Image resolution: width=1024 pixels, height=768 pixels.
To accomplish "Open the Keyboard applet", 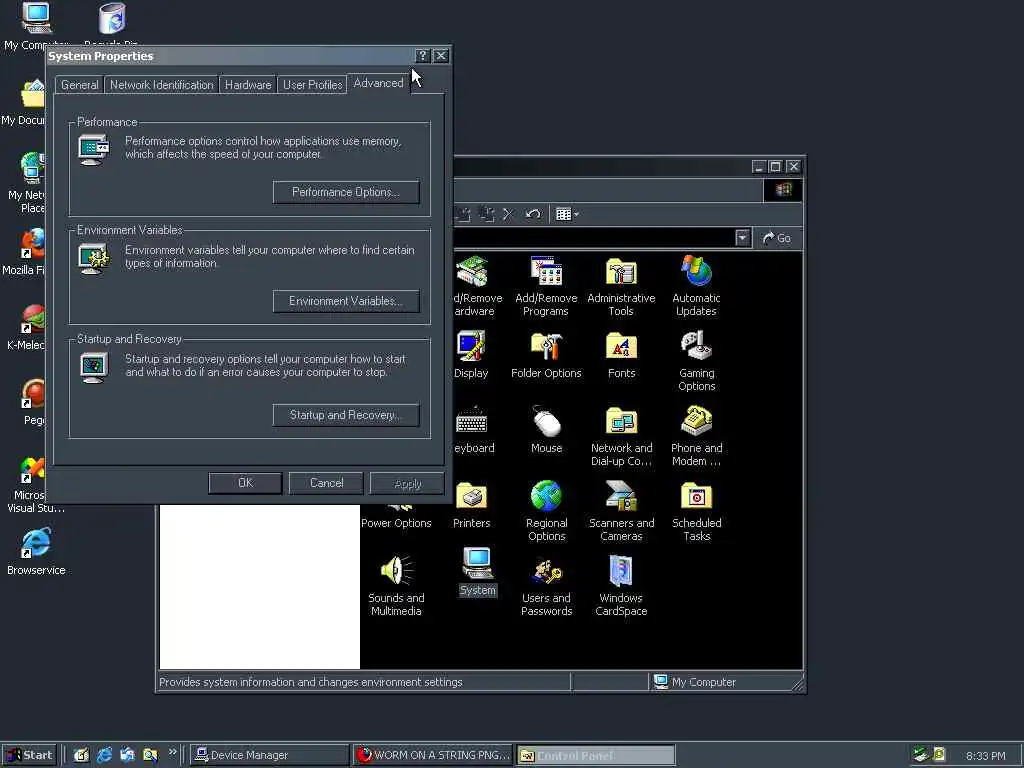I will coord(473,430).
